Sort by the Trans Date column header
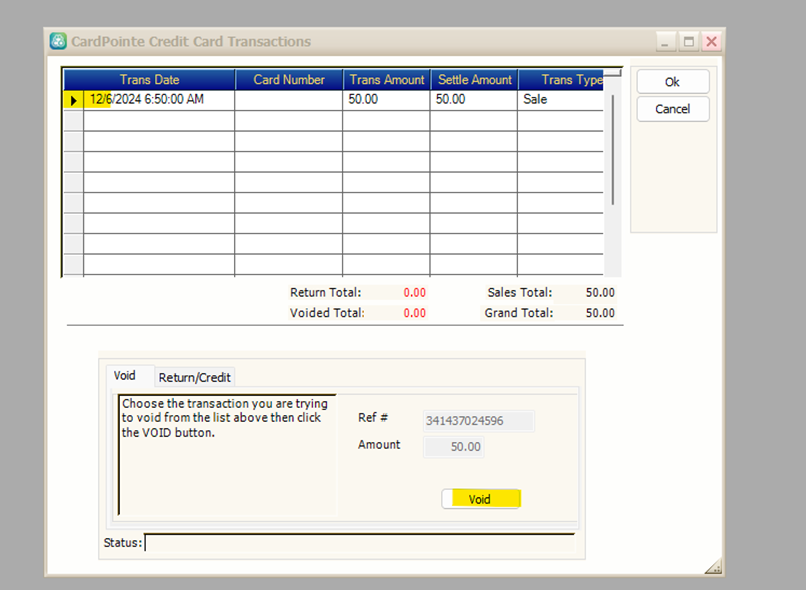Viewport: 806px width, 590px height. 150,80
